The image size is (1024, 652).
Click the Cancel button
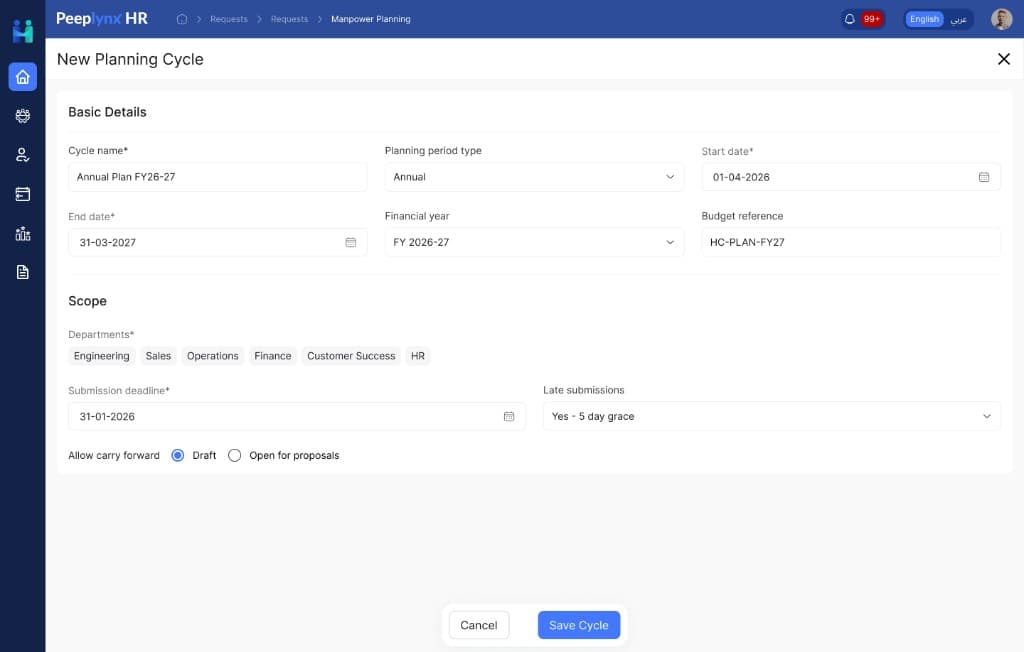[x=479, y=625]
